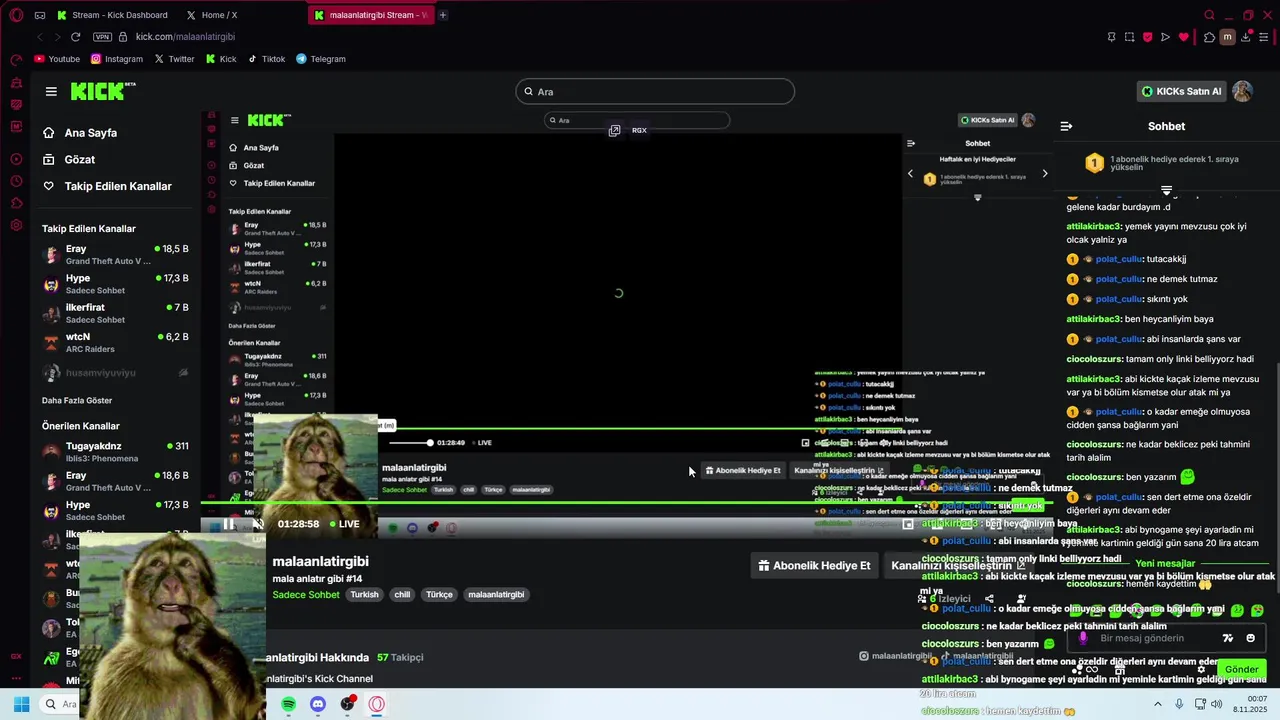The image size is (1280, 720).
Task: Toggle Kick sidebar hamburger menu
Action: coord(51,91)
